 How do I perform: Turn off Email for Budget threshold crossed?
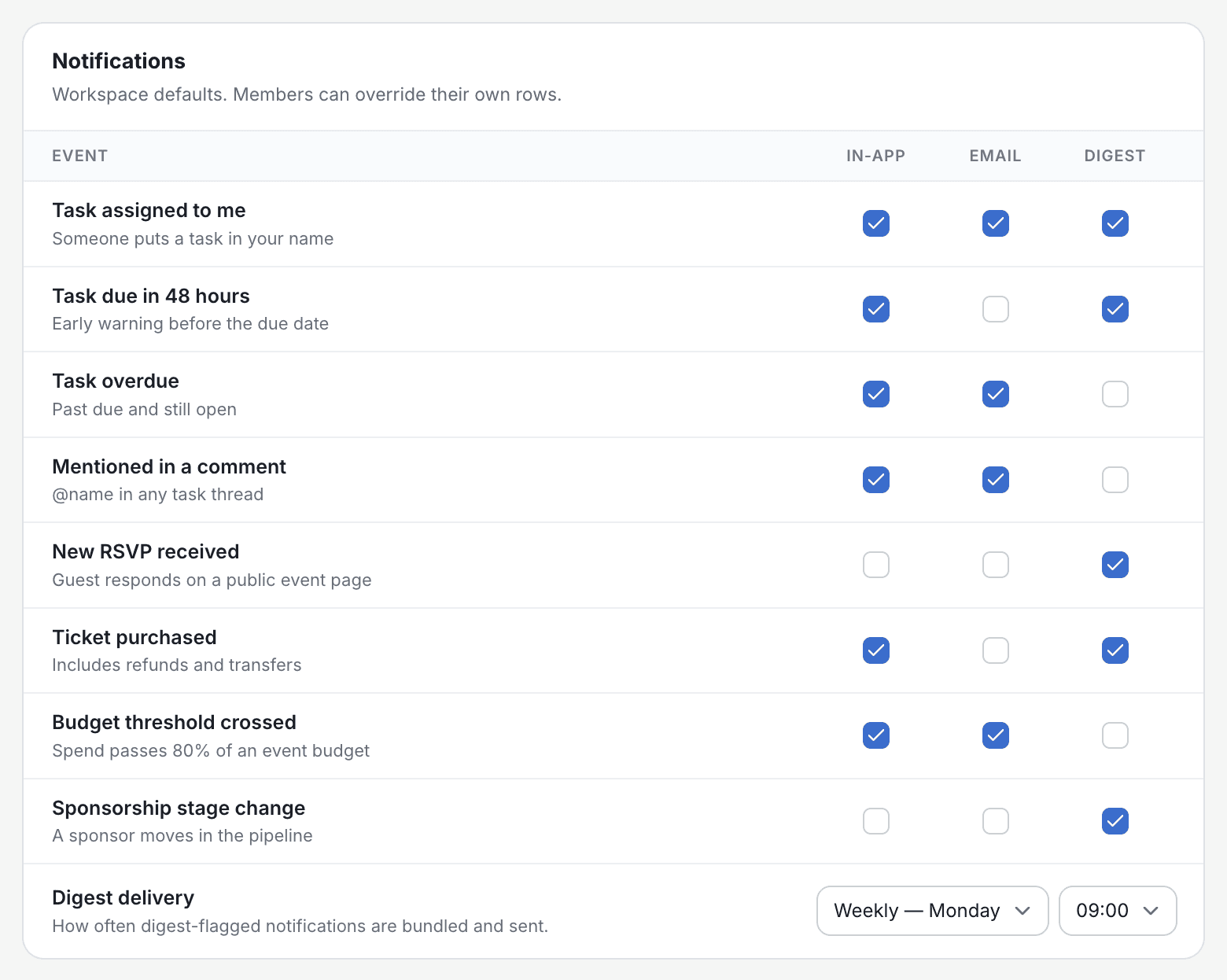click(996, 735)
